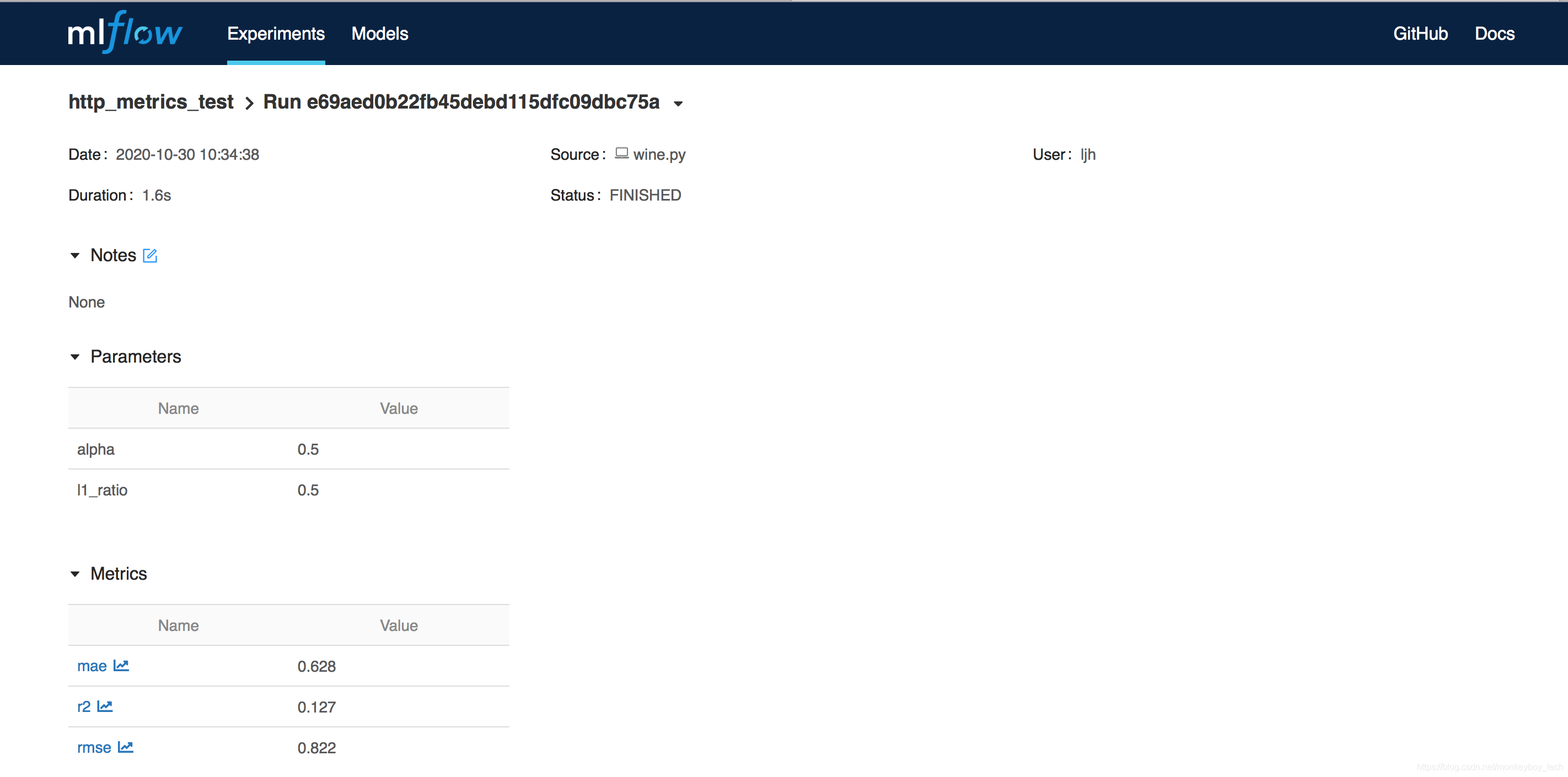The width and height of the screenshot is (1568, 777).
Task: Toggle Parameters section visibility
Action: pos(76,357)
